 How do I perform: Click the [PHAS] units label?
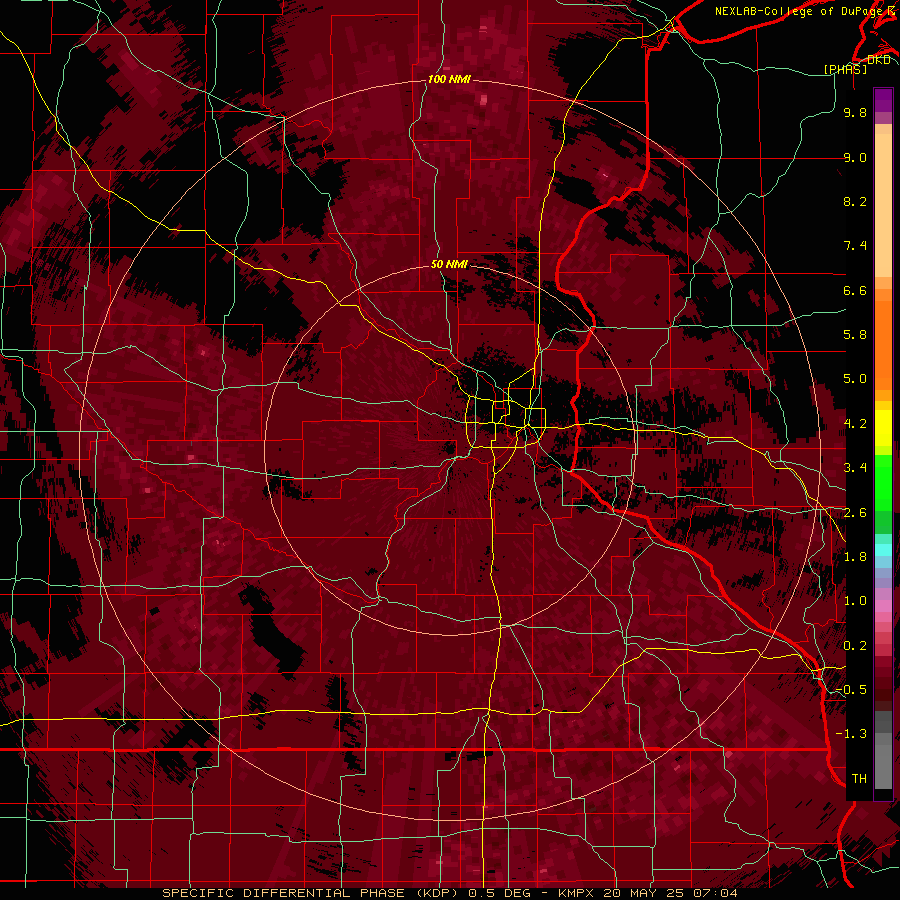[845, 69]
